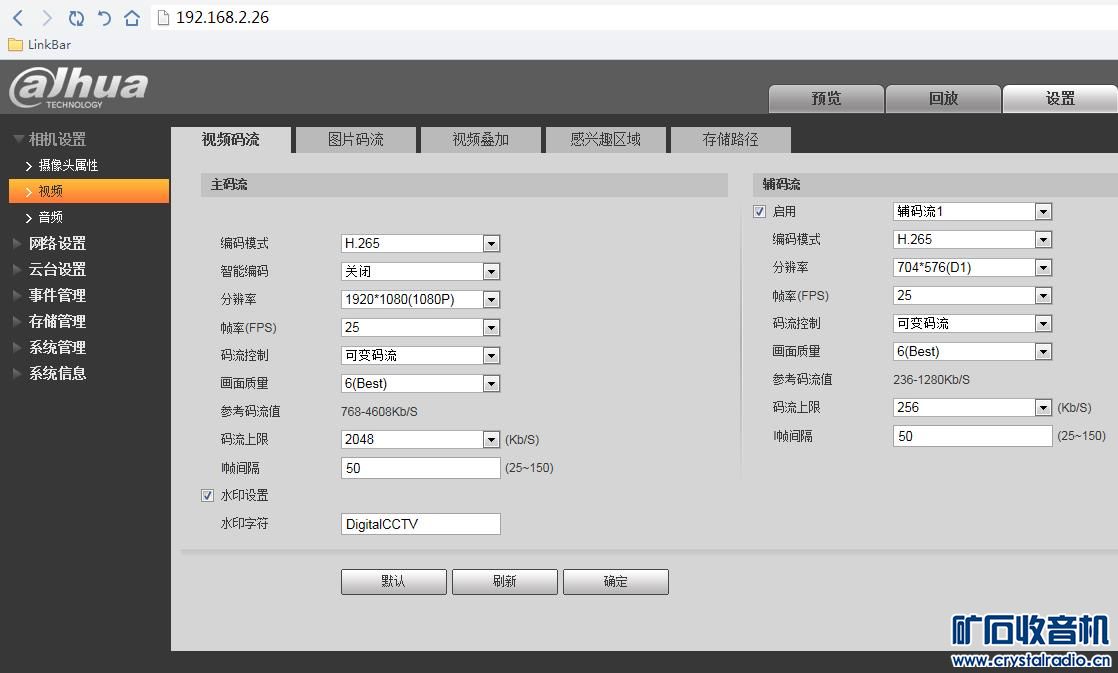Expand the 云台设置 section

(50, 269)
